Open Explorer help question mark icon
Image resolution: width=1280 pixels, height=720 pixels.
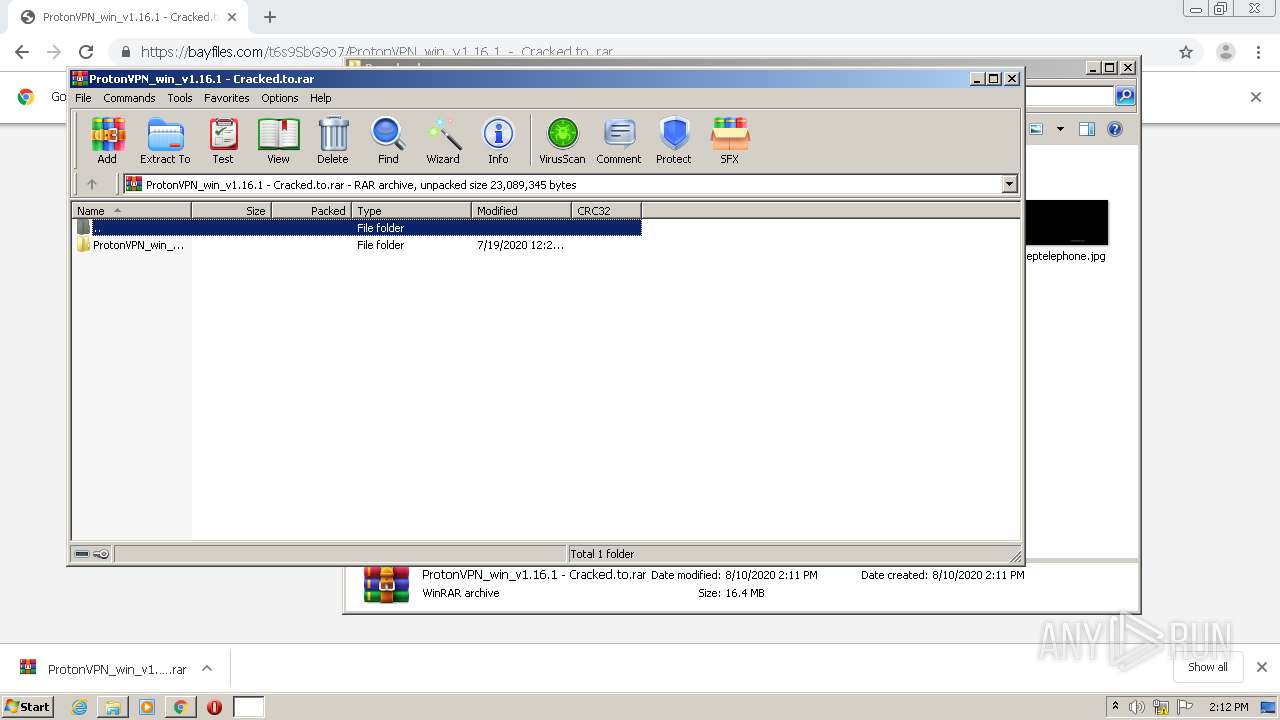(1115, 129)
